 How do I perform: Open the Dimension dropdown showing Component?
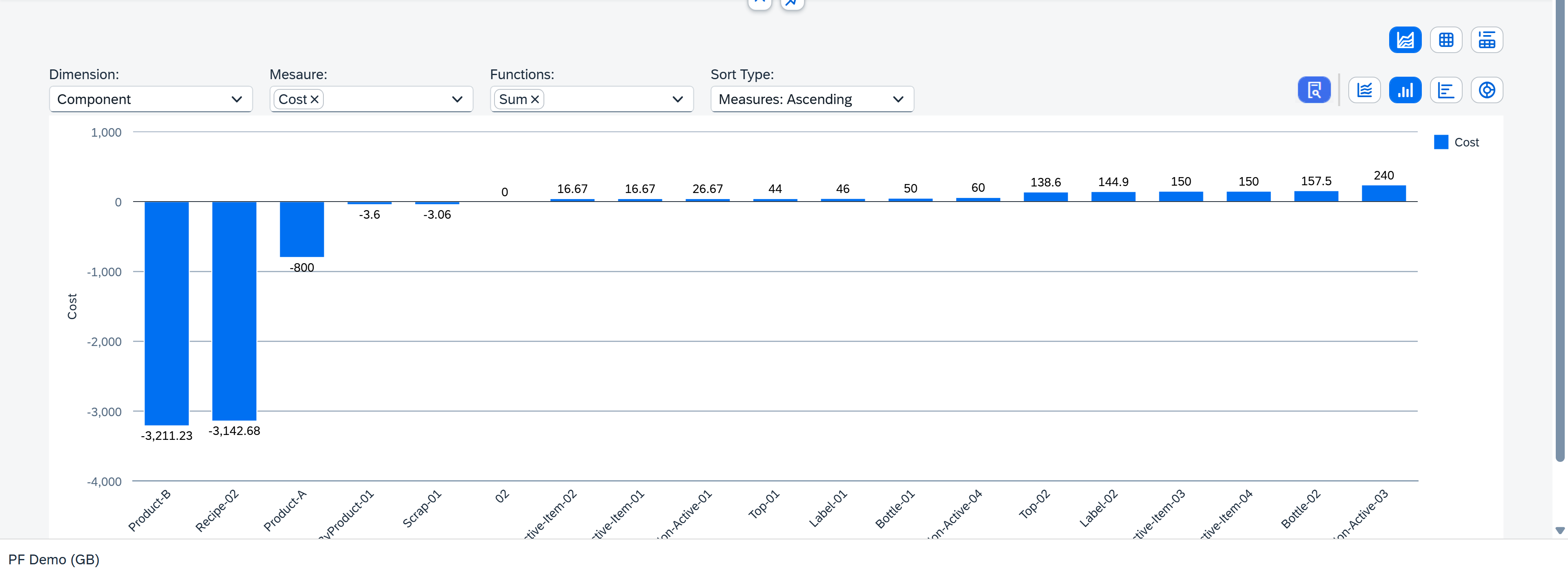(150, 98)
